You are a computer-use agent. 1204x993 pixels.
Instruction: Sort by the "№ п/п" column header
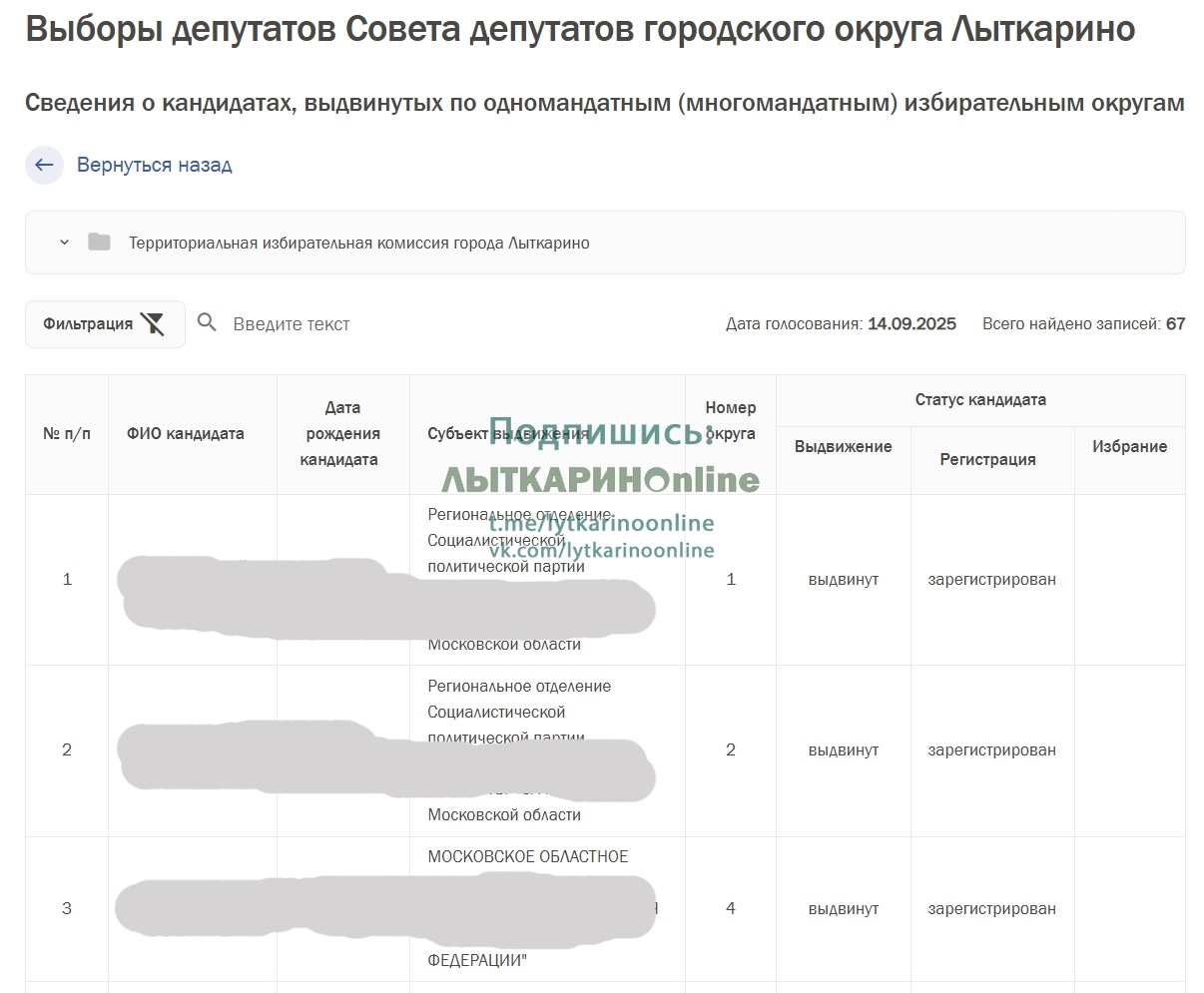[67, 434]
